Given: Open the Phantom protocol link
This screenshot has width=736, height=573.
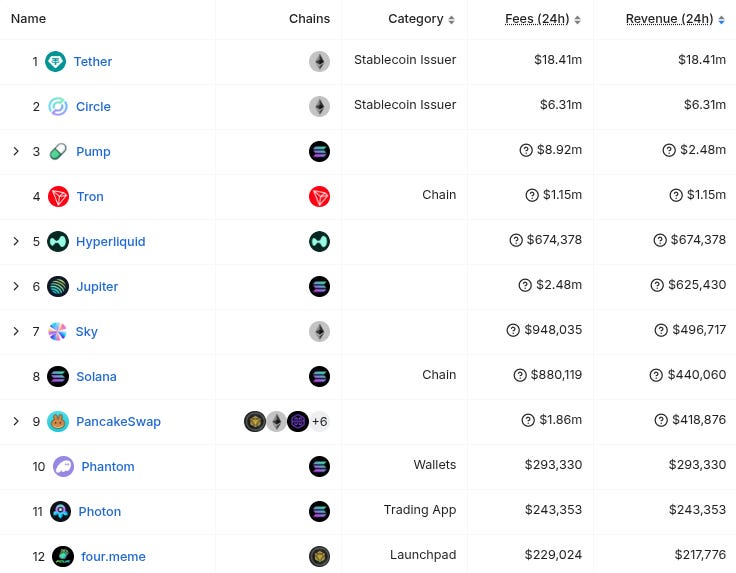Looking at the screenshot, I should 108,466.
